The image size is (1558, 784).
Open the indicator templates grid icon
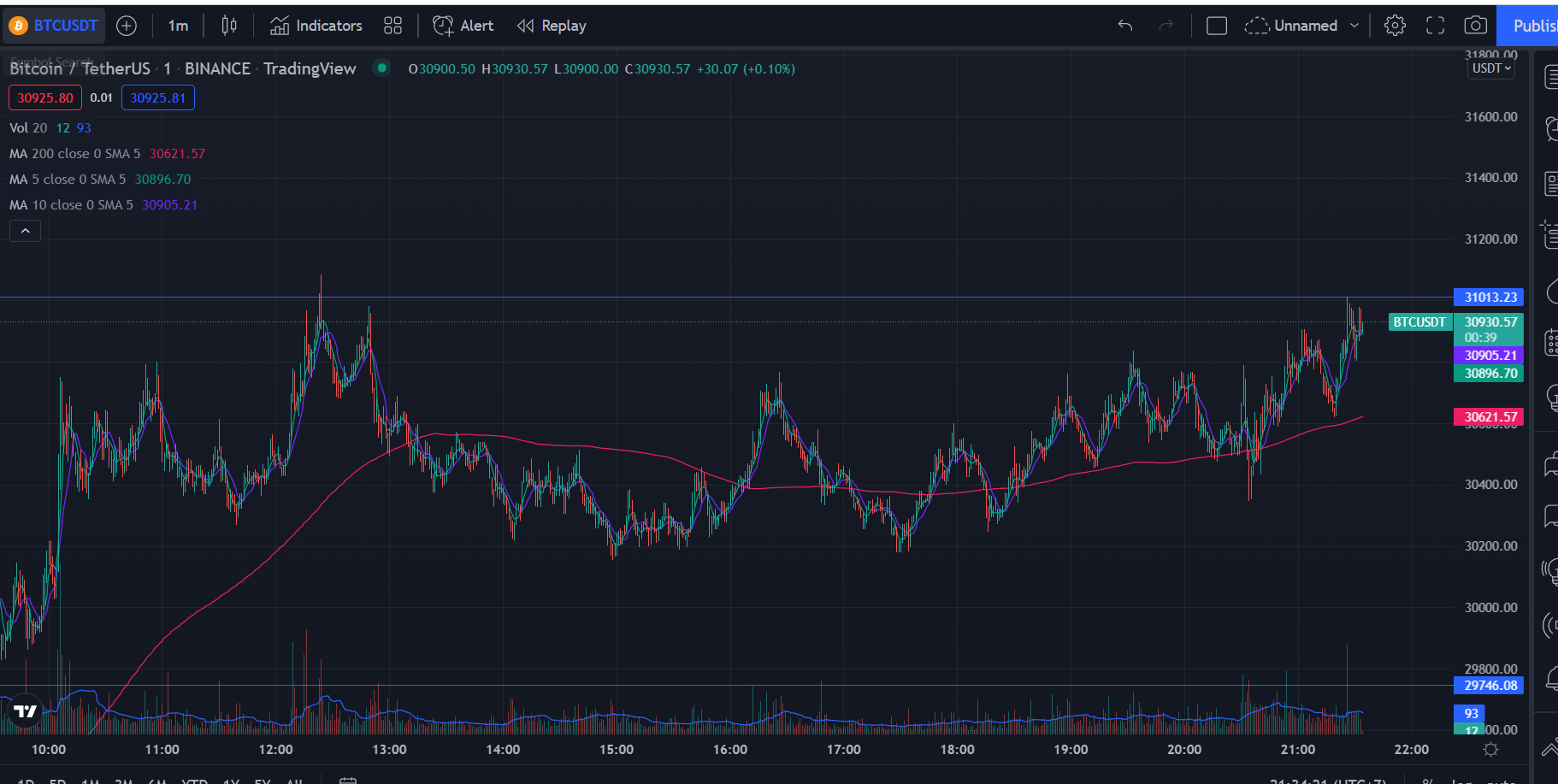click(392, 26)
